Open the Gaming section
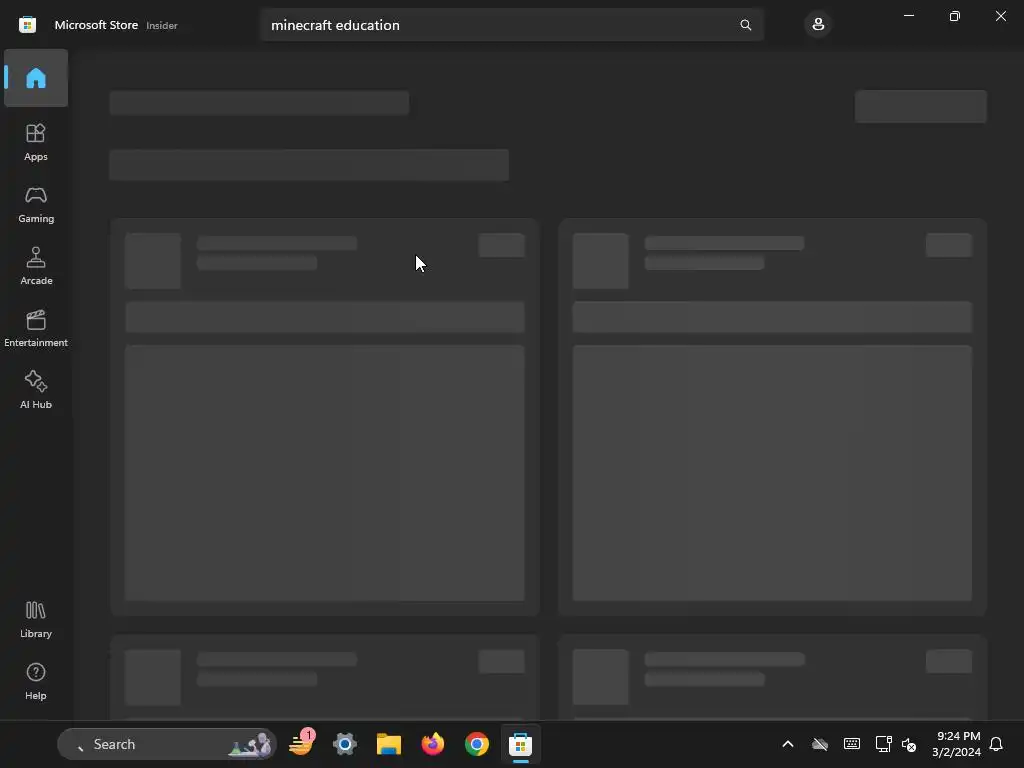Viewport: 1024px width, 768px height. coord(36,204)
